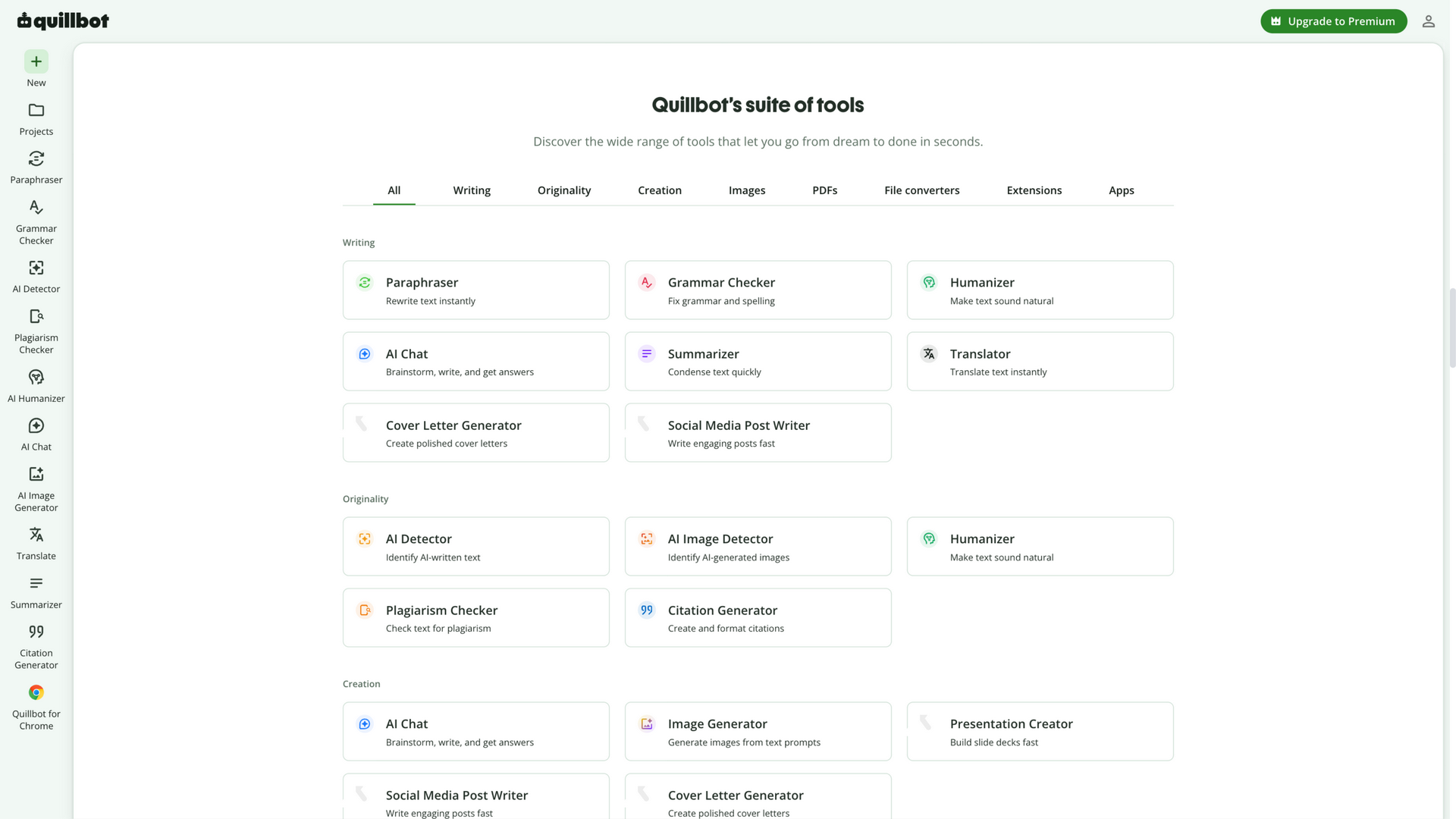Screen dimensions: 1456x819
Task: Open the Translator tool card
Action: [1040, 362]
